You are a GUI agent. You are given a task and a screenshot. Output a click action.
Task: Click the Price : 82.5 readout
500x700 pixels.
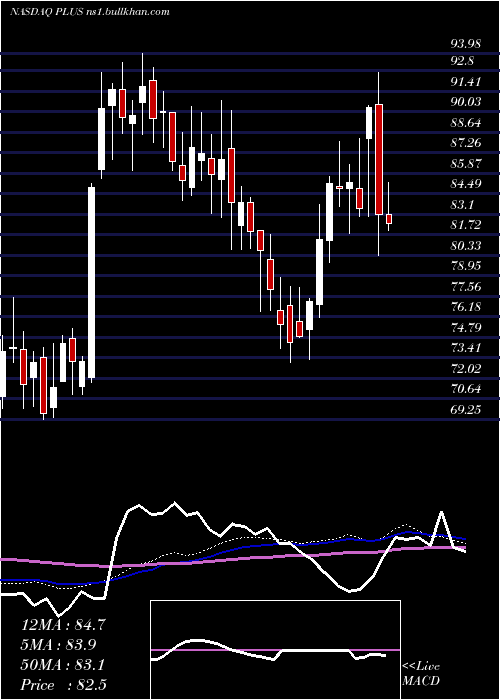coord(63,685)
